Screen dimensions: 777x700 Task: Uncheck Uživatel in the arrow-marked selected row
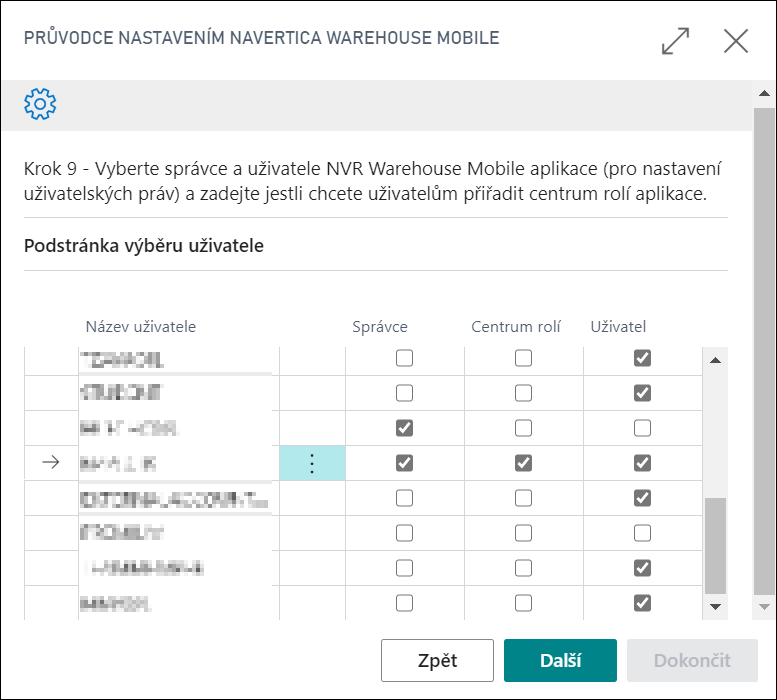point(642,463)
